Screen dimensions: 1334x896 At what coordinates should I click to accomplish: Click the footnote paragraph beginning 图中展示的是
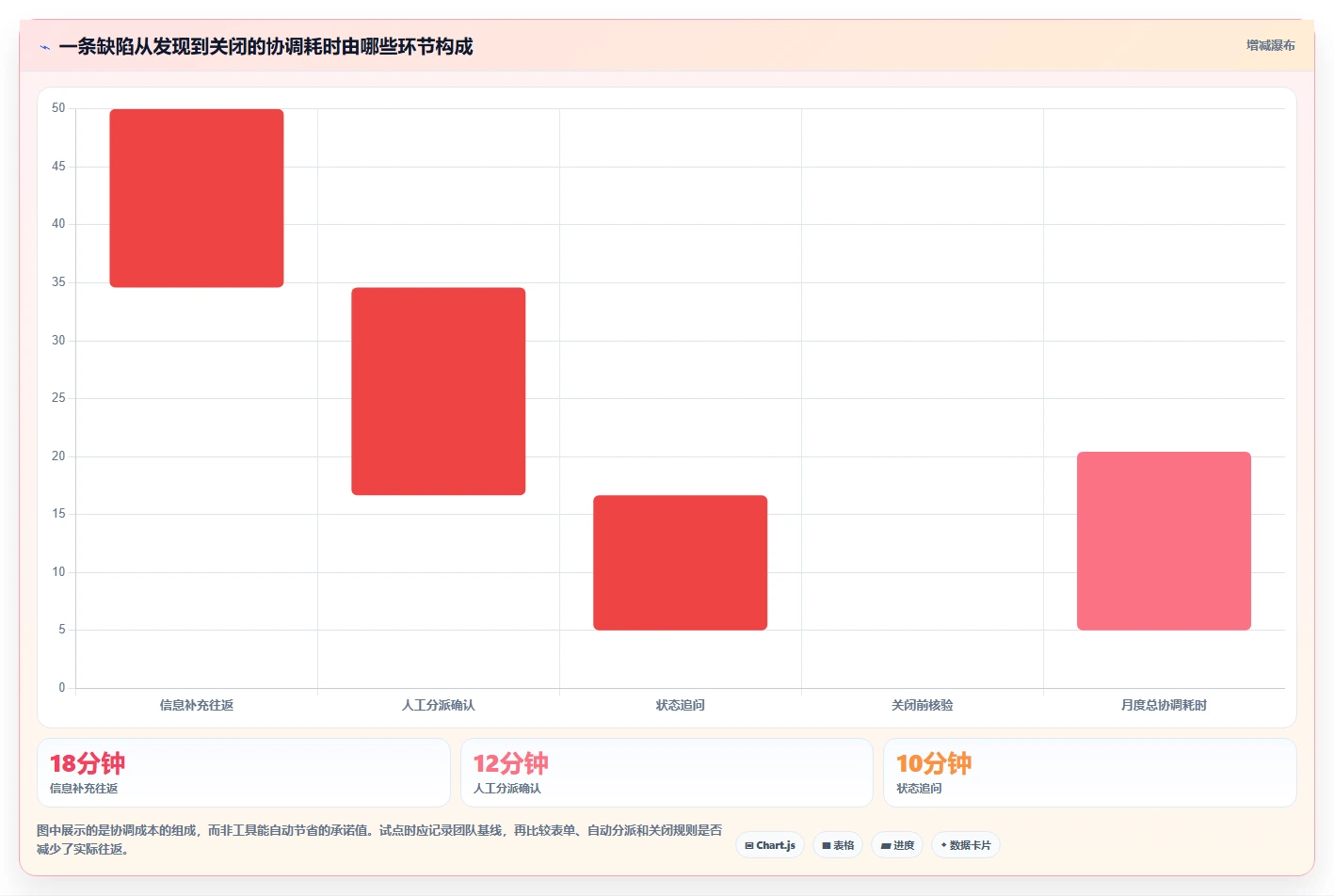[379, 840]
